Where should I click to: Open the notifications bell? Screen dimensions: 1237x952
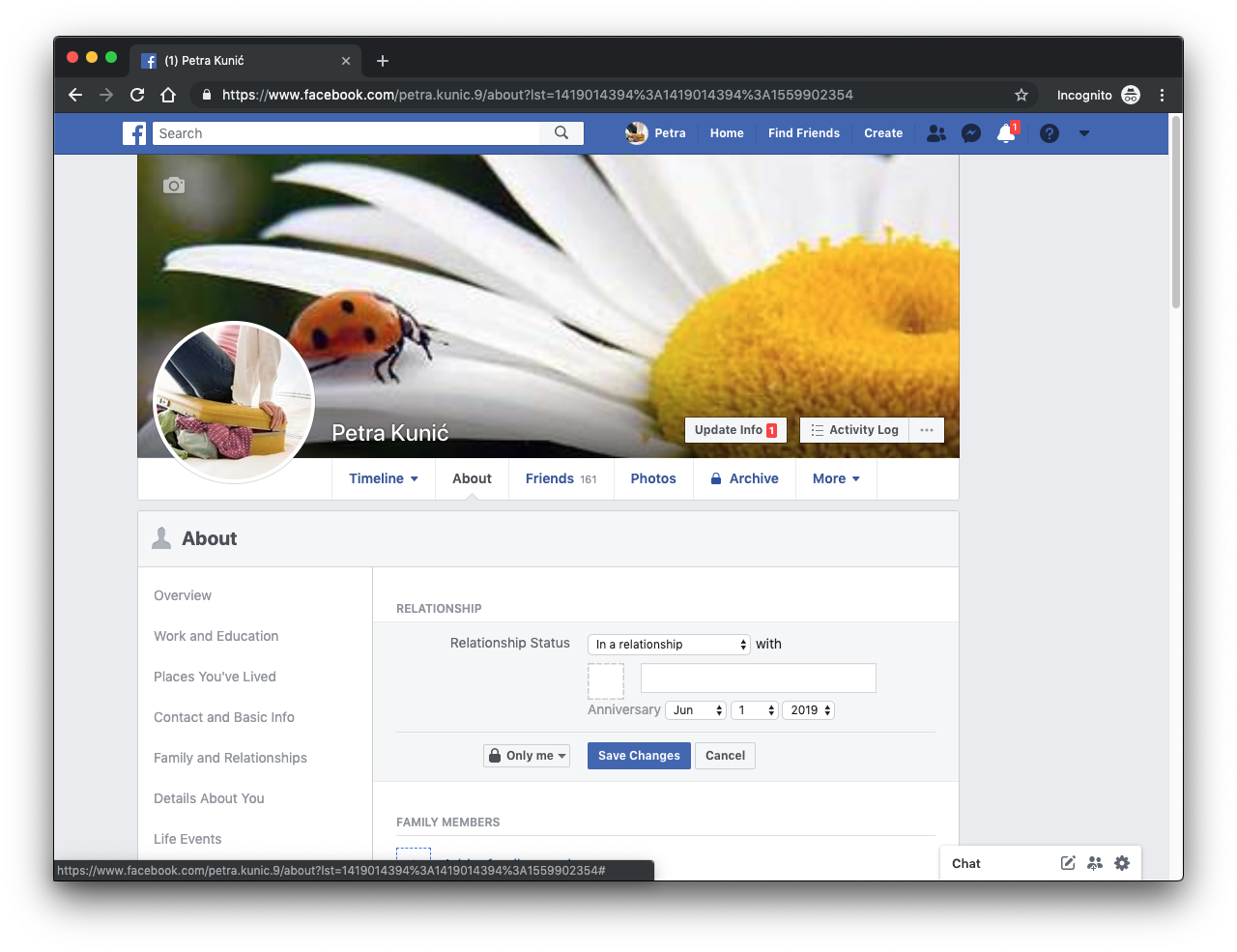1006,133
